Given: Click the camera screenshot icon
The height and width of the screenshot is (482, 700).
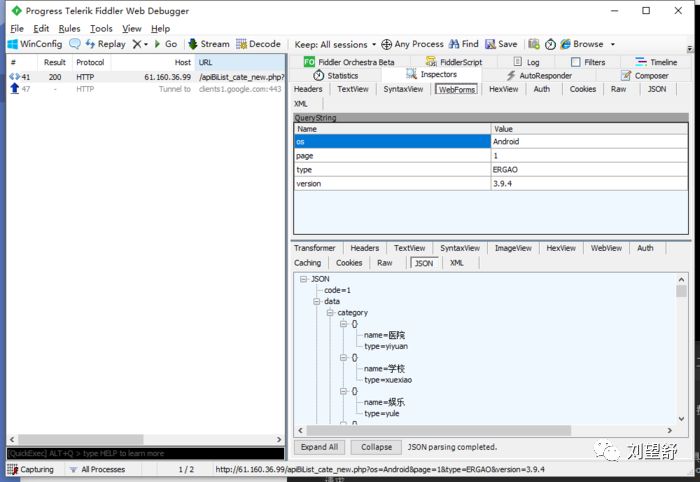Looking at the screenshot, I should [533, 44].
